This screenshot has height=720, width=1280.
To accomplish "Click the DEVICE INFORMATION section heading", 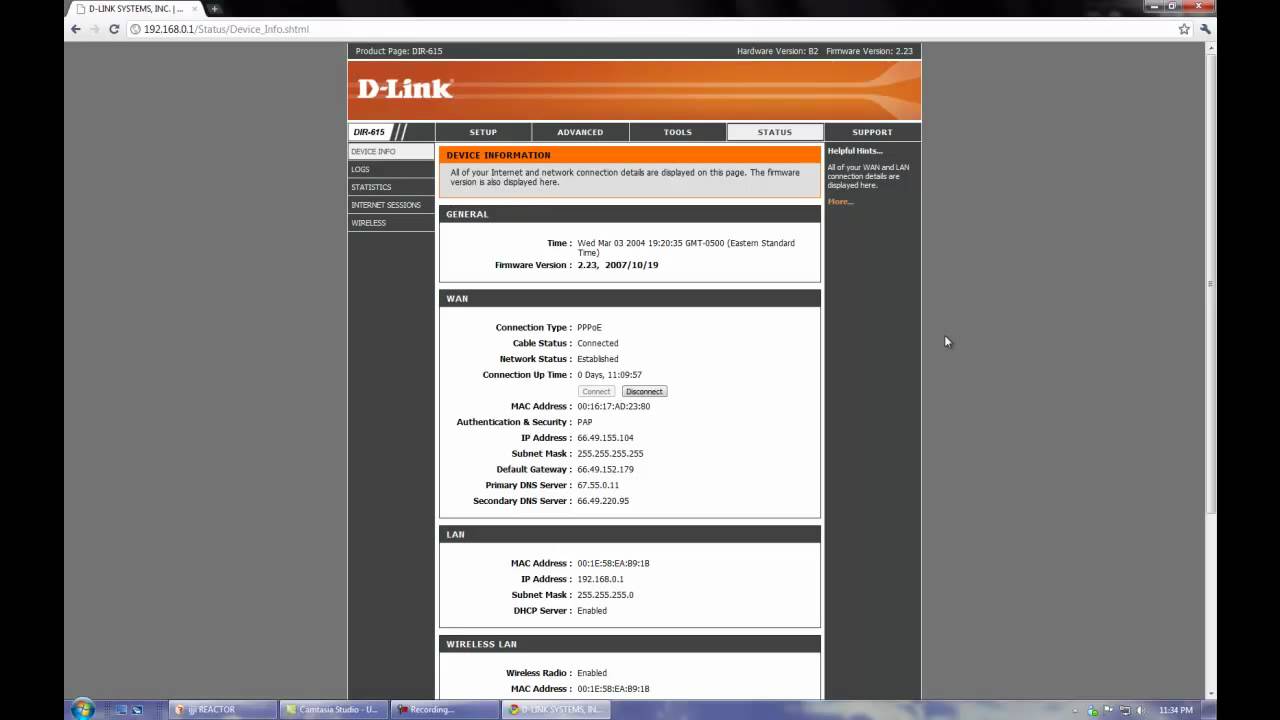I will pyautogui.click(x=498, y=155).
